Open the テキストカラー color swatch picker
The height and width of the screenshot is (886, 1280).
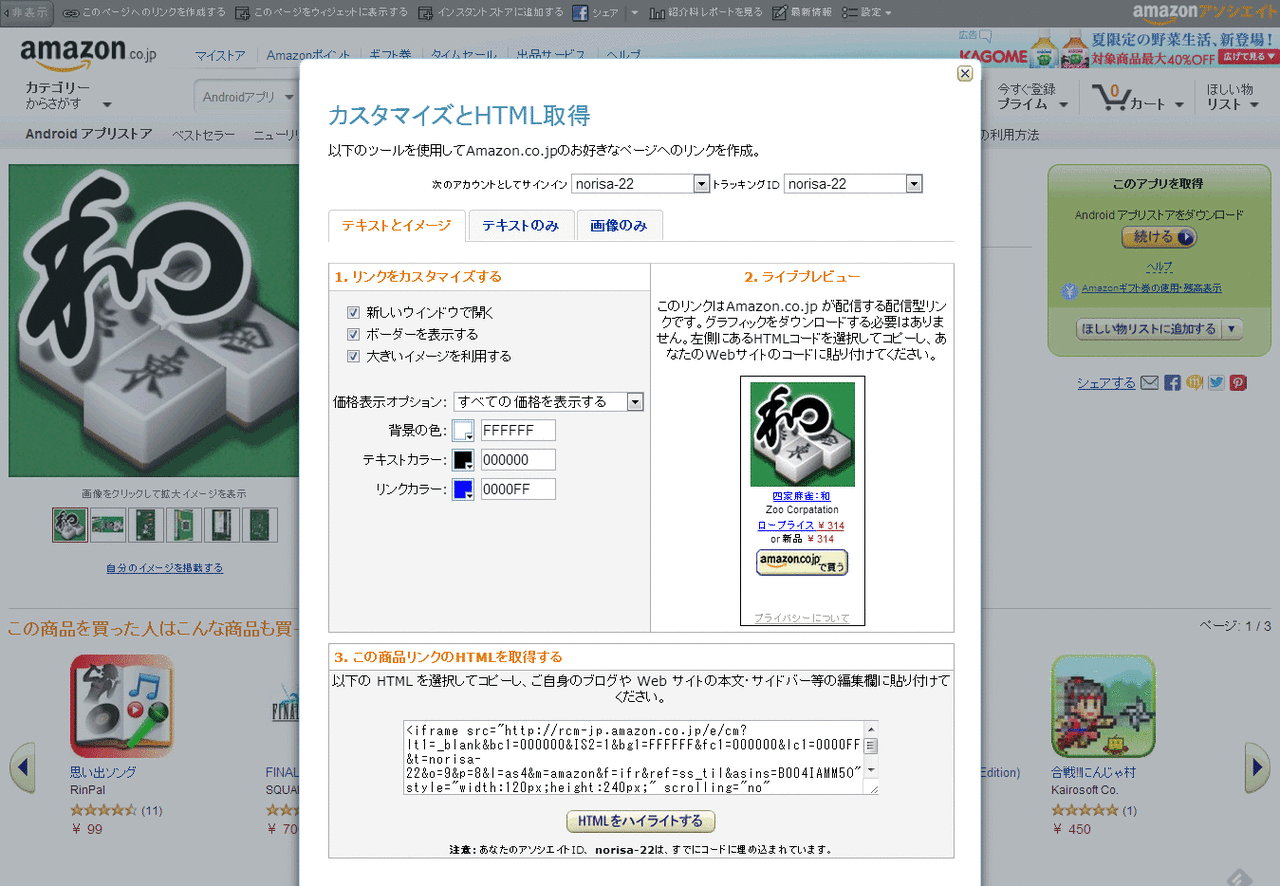pos(463,460)
